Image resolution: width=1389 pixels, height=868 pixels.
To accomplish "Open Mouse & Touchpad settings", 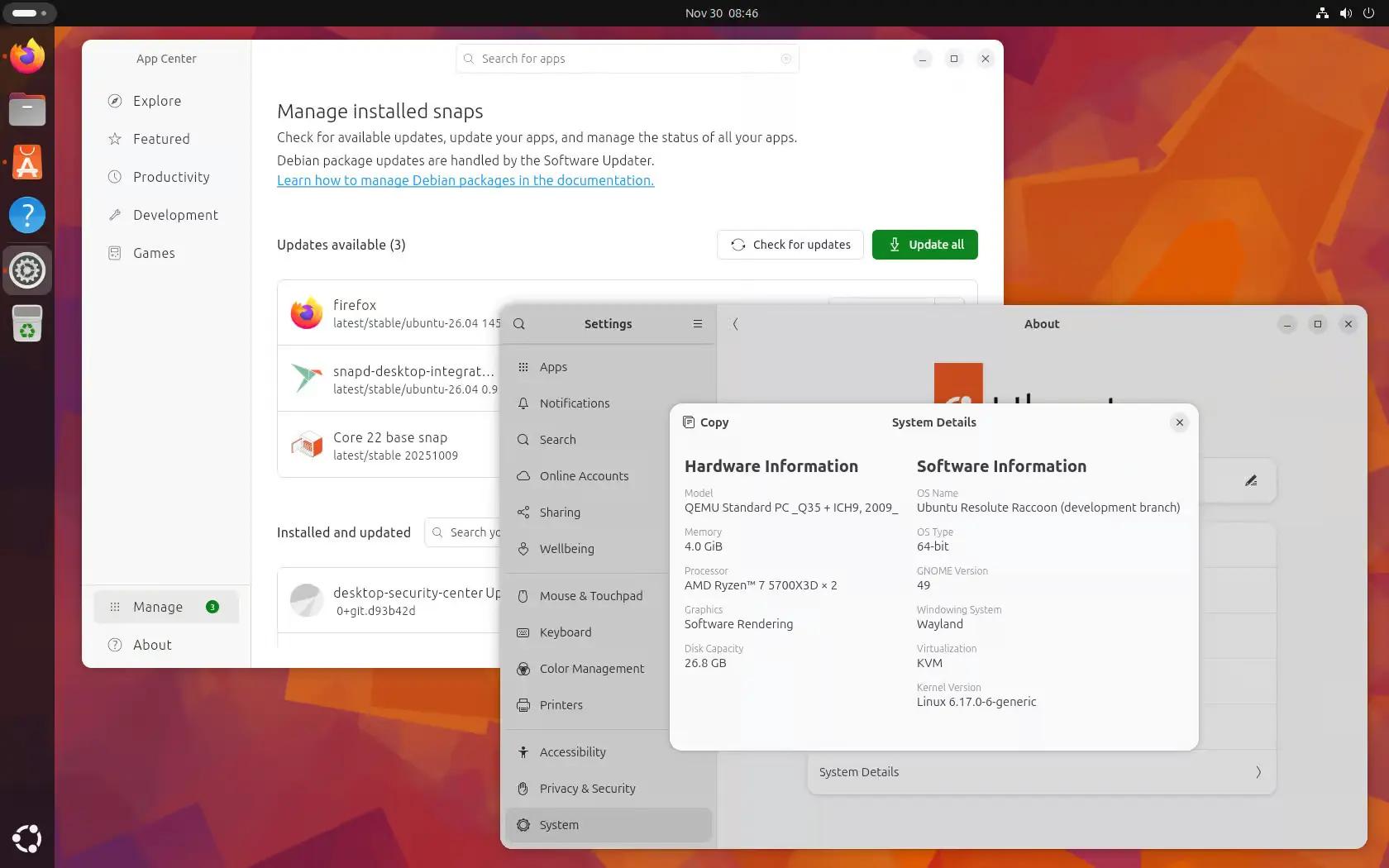I will tap(590, 595).
